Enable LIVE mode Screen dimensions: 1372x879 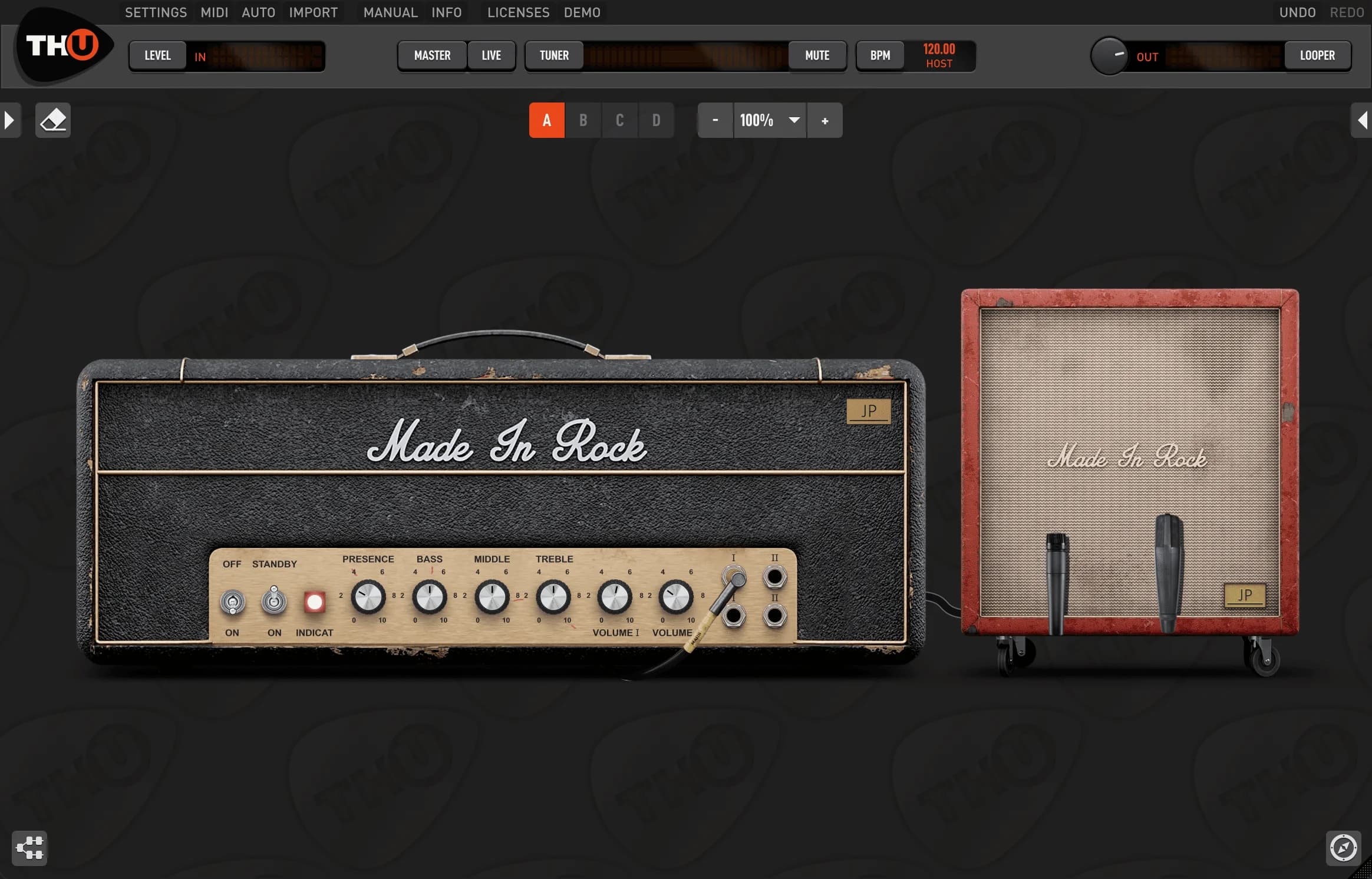[491, 55]
